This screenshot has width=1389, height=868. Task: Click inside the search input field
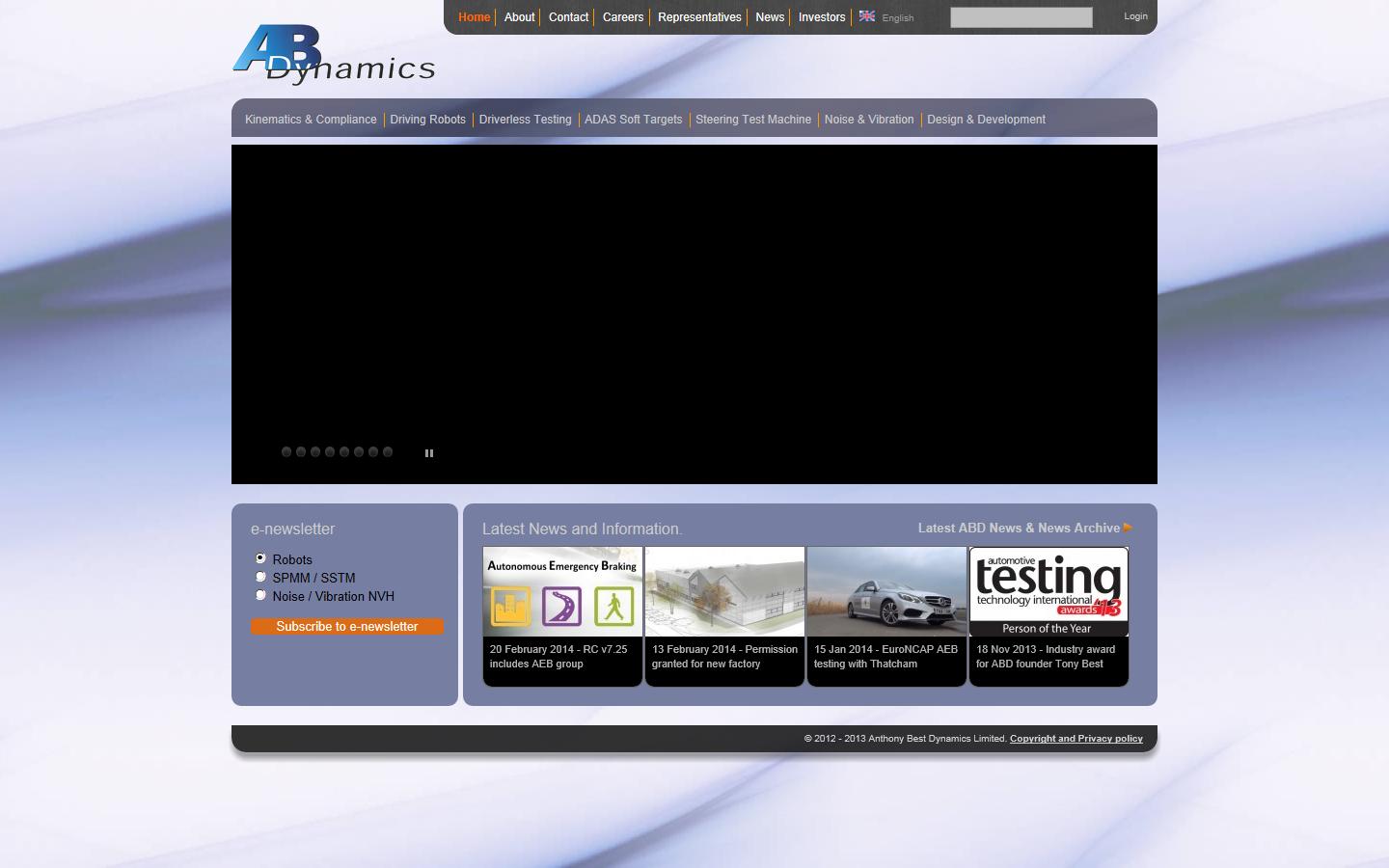(1021, 16)
